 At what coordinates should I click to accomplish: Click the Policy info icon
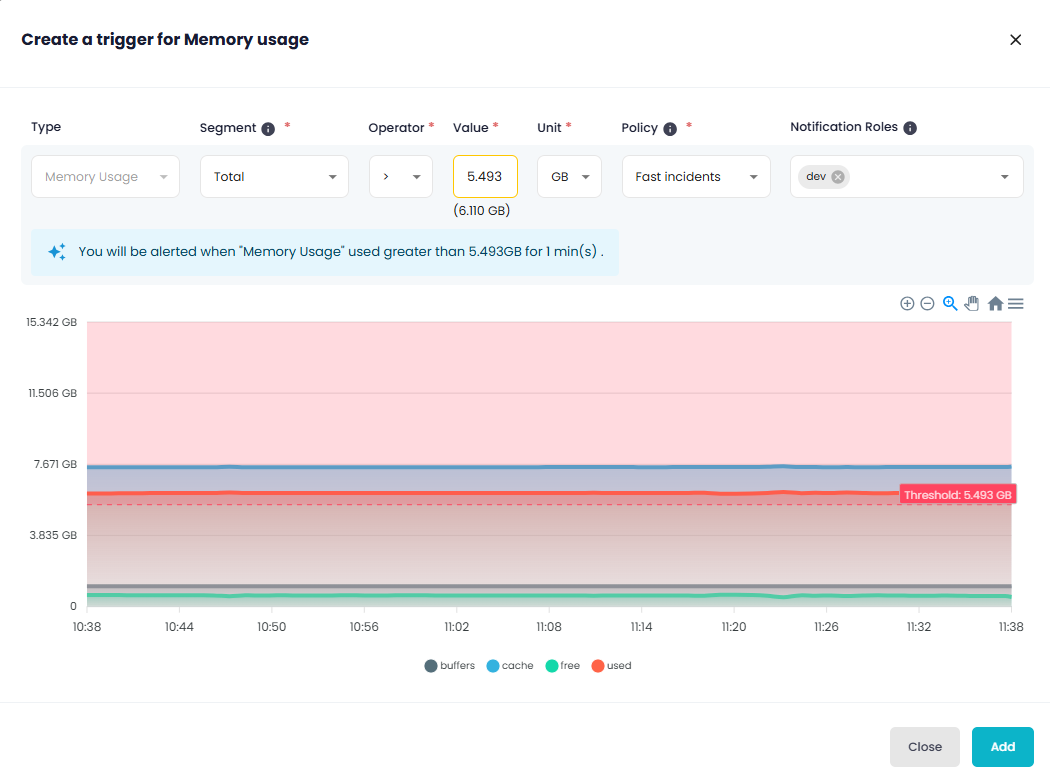point(670,129)
